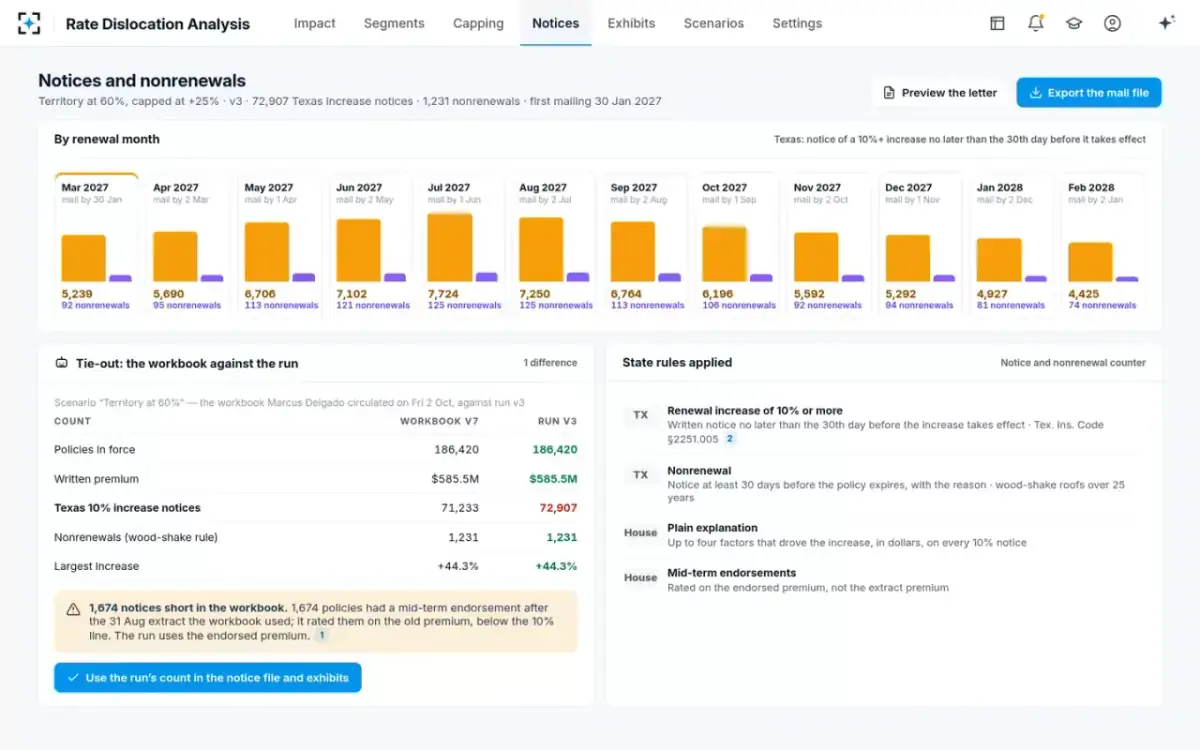The width and height of the screenshot is (1200, 750).
Task: Select the Jul 2027 renewal month card
Action: click(462, 245)
